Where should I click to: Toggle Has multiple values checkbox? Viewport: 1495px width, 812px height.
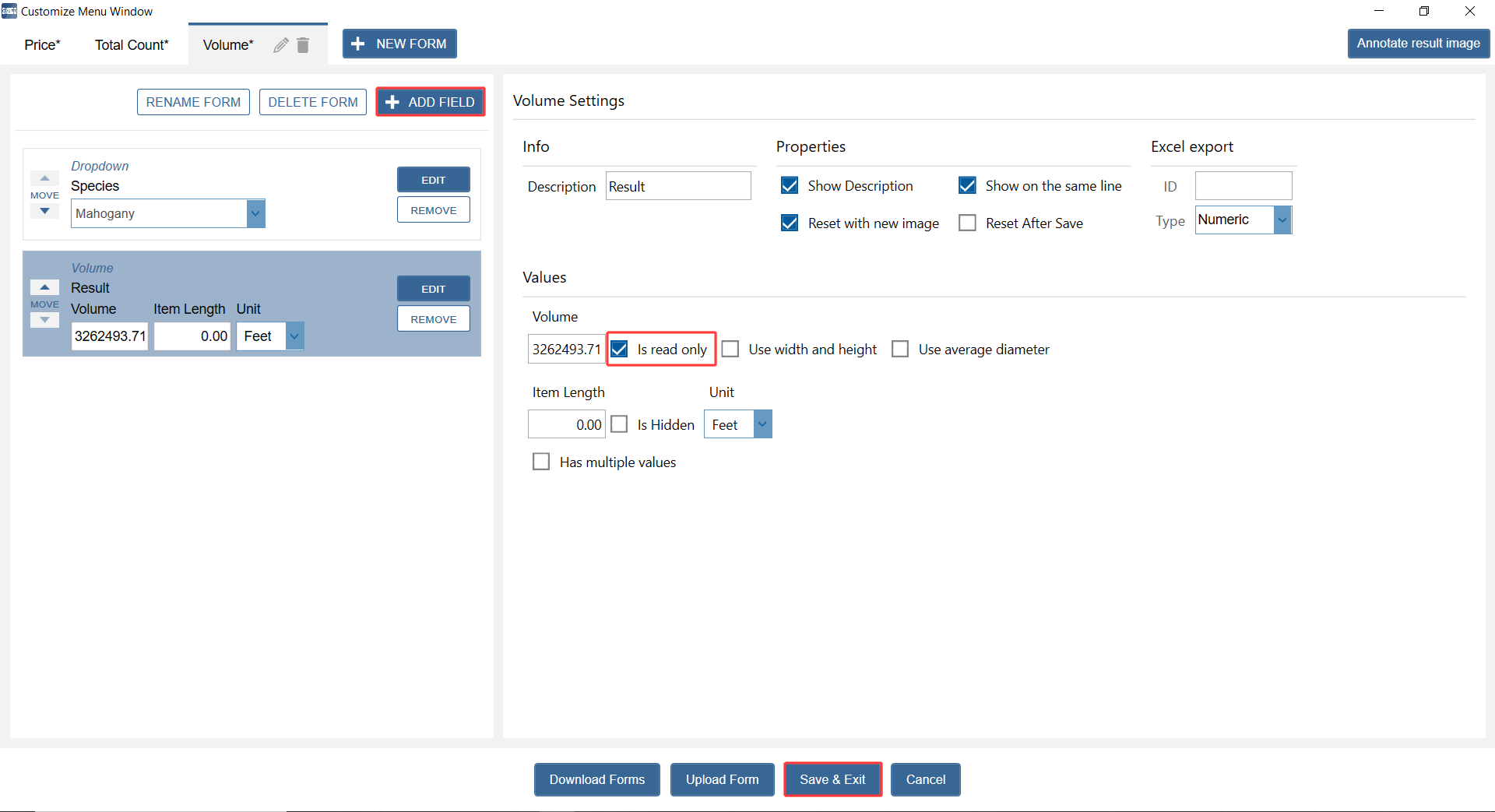(541, 462)
